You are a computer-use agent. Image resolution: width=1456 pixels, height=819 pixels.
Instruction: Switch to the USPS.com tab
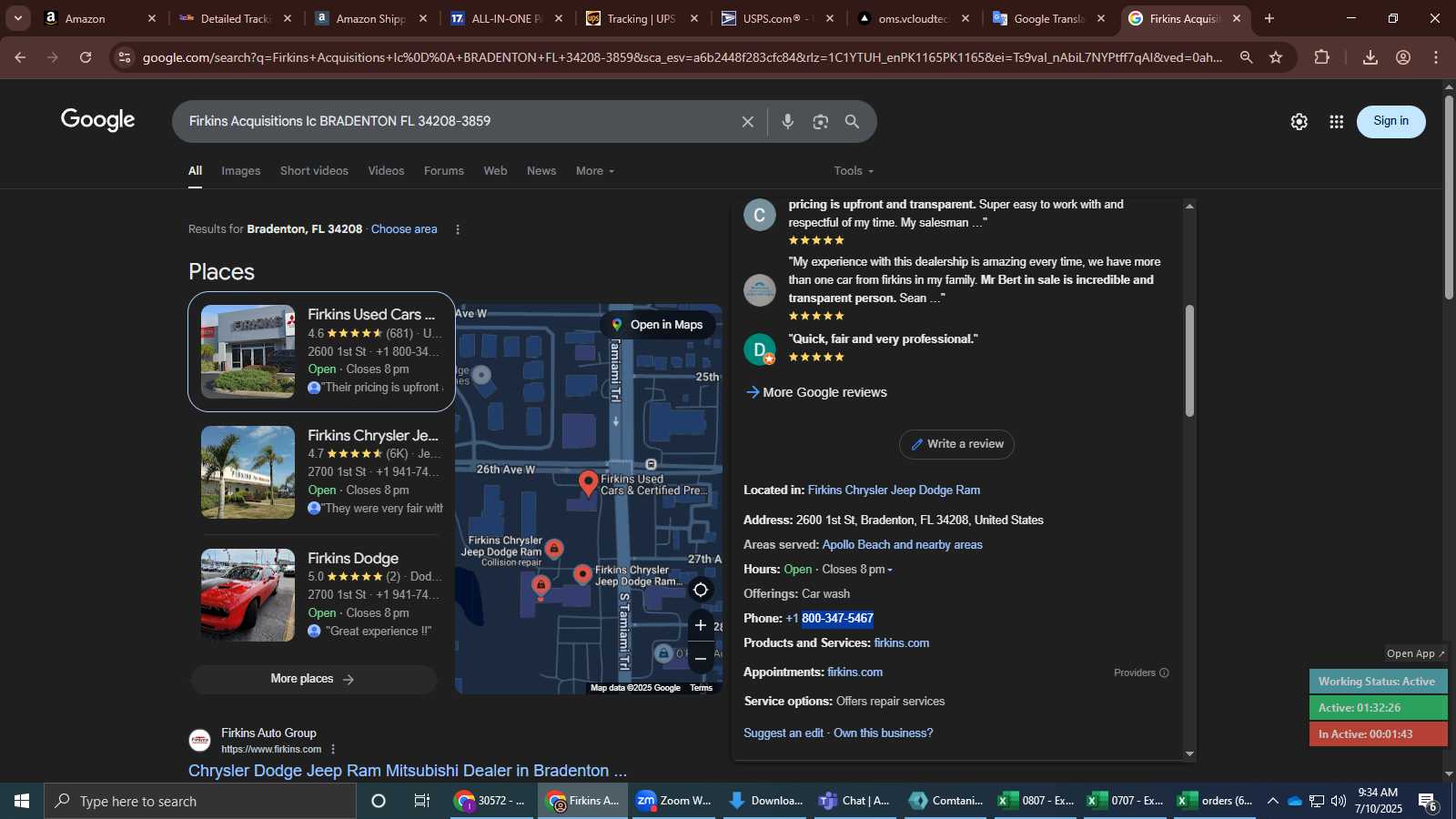[777, 18]
